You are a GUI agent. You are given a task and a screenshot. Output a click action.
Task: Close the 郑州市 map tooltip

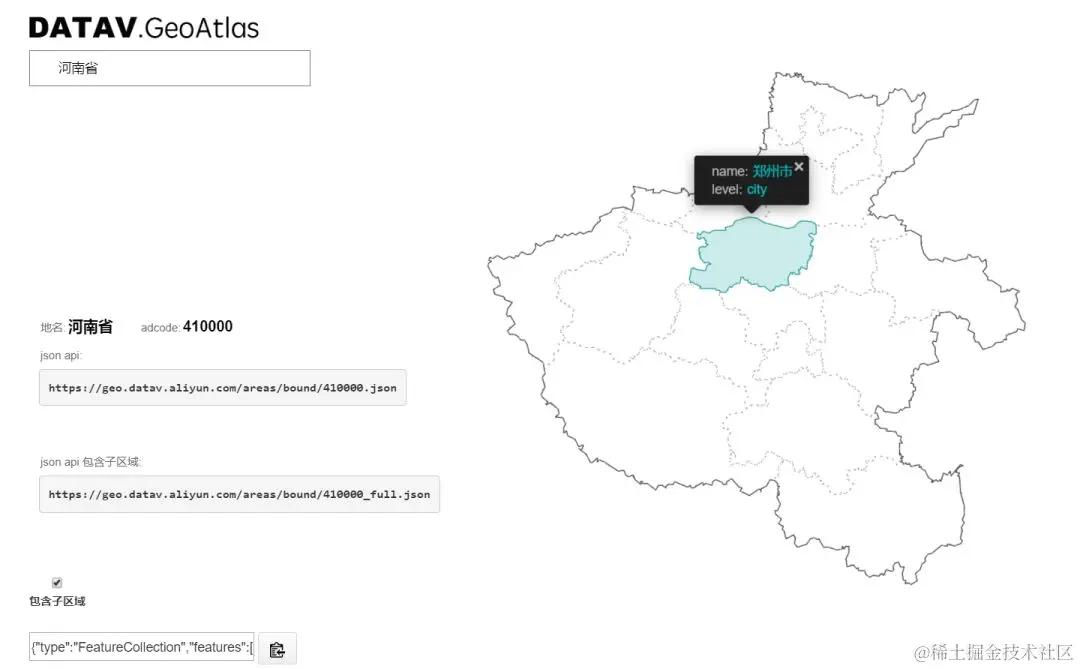(x=799, y=167)
